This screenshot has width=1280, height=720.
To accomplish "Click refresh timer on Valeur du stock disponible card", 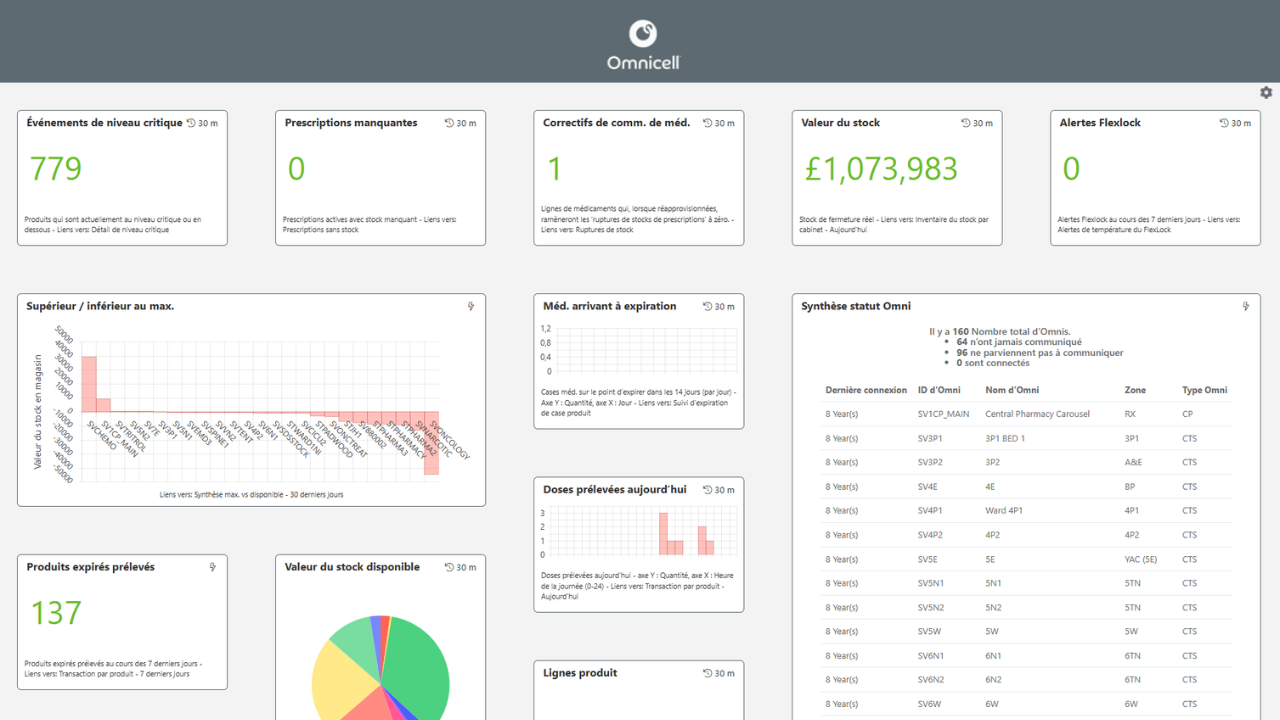I will click(x=460, y=567).
